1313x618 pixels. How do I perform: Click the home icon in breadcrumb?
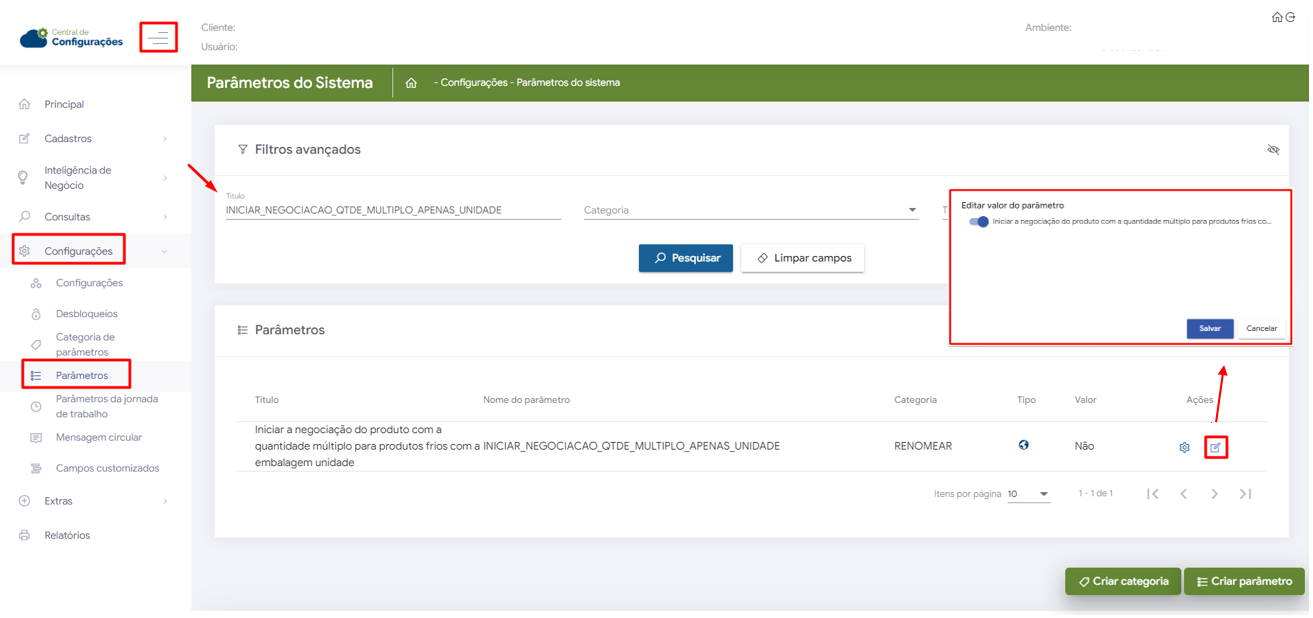pos(411,83)
